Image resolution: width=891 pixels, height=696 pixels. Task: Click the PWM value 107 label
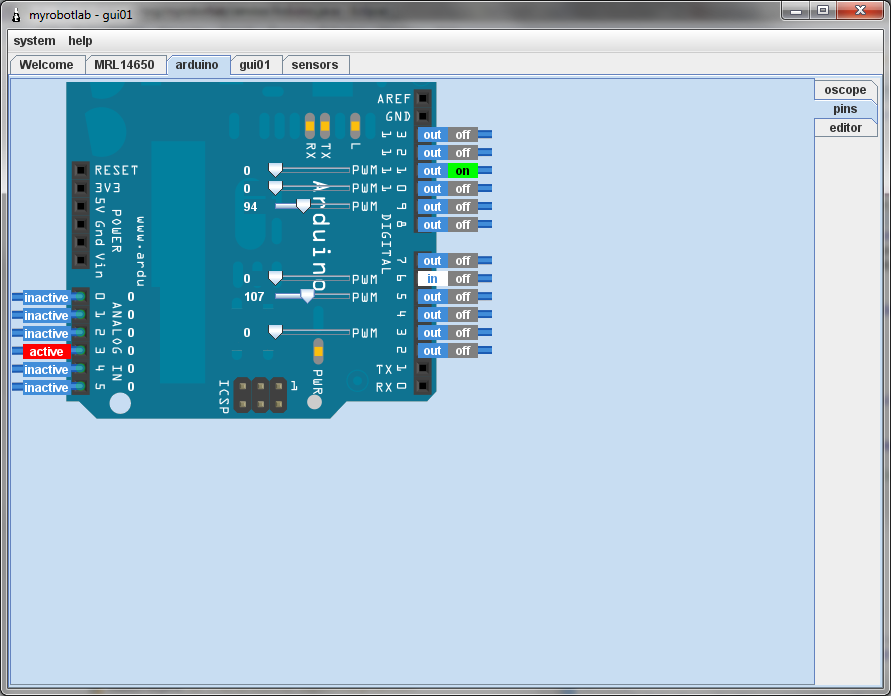click(254, 297)
